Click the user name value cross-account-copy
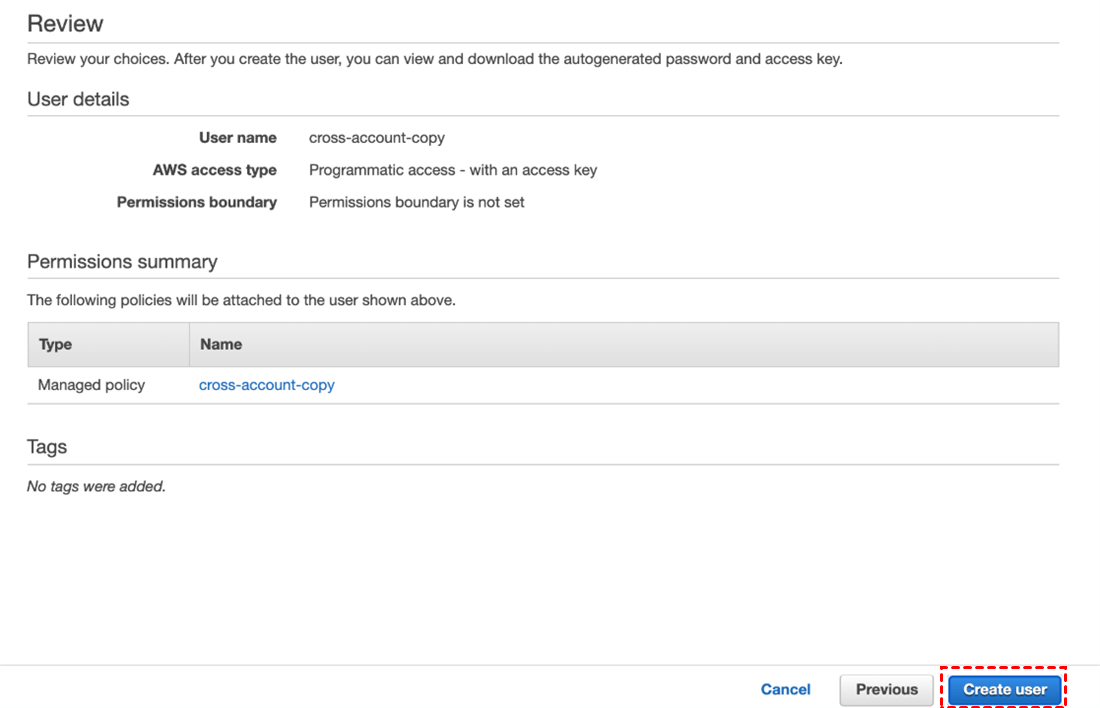 [377, 138]
